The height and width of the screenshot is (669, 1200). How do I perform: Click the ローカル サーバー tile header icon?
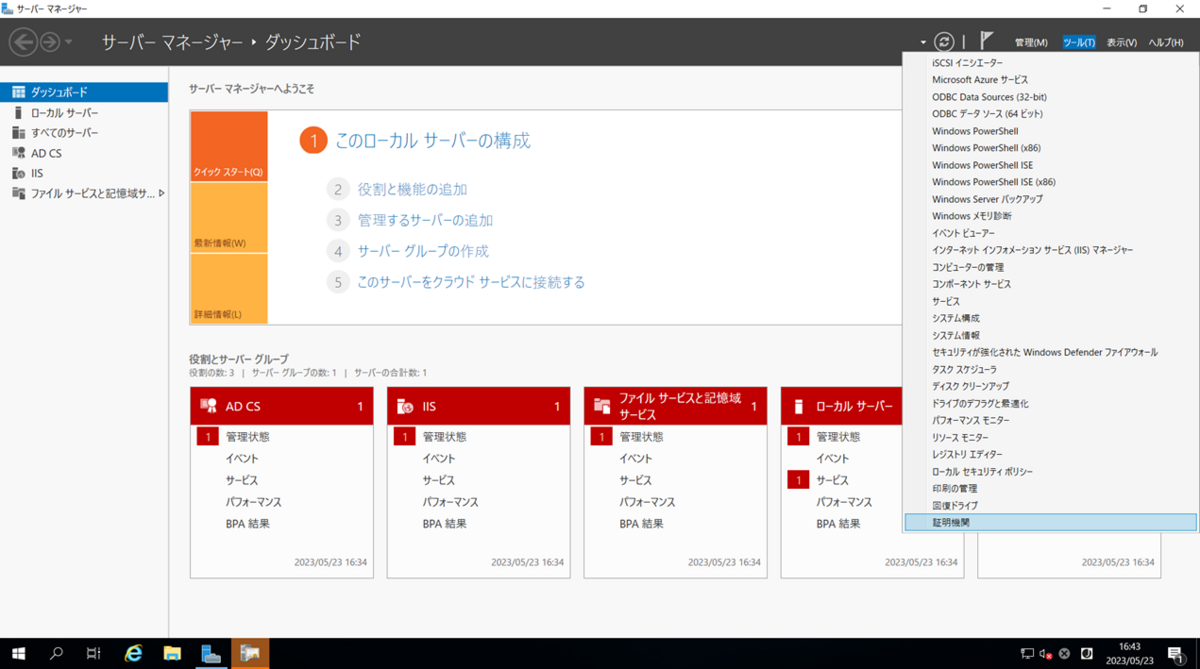[798, 406]
